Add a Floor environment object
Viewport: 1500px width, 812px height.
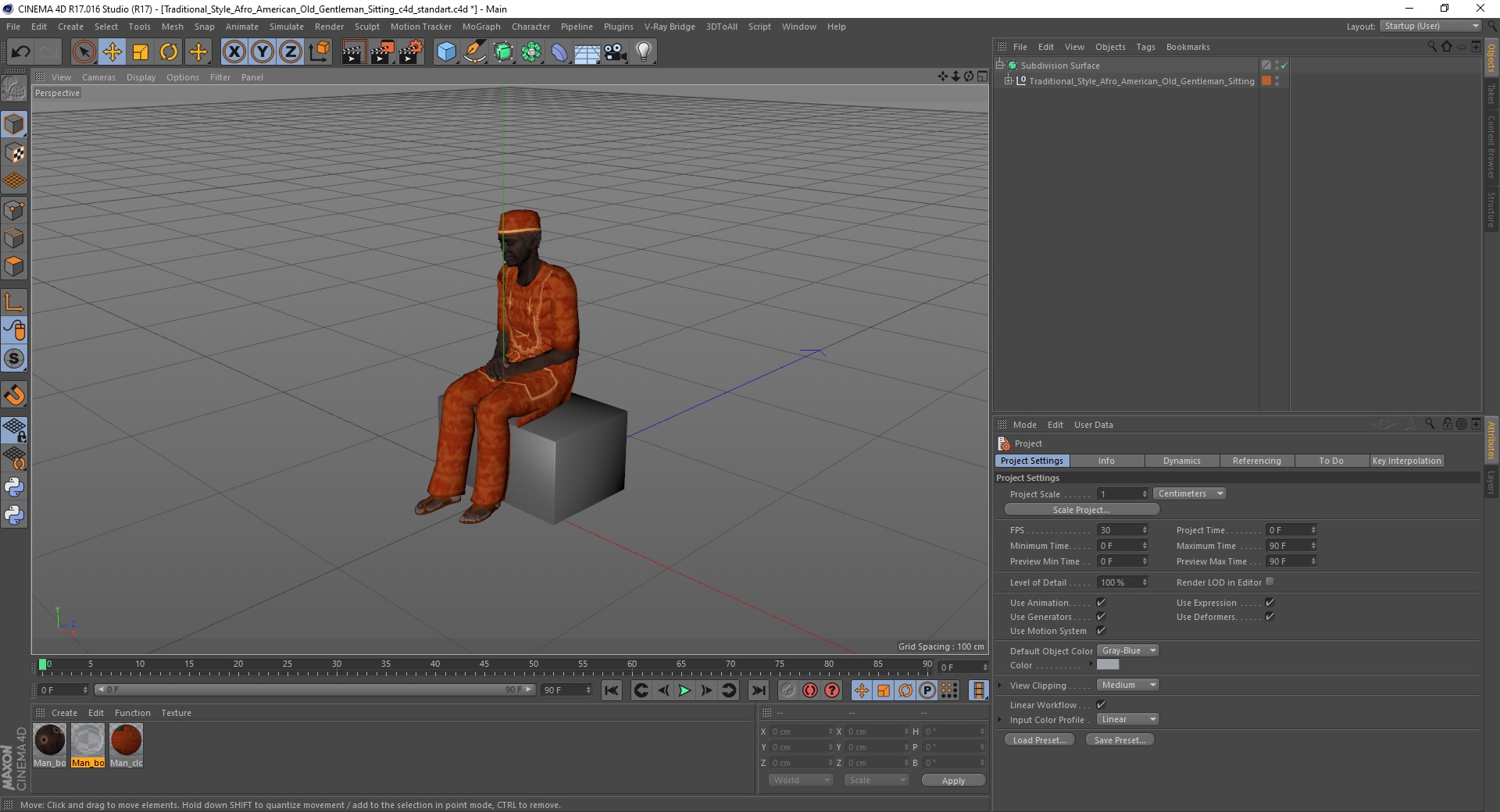(587, 52)
